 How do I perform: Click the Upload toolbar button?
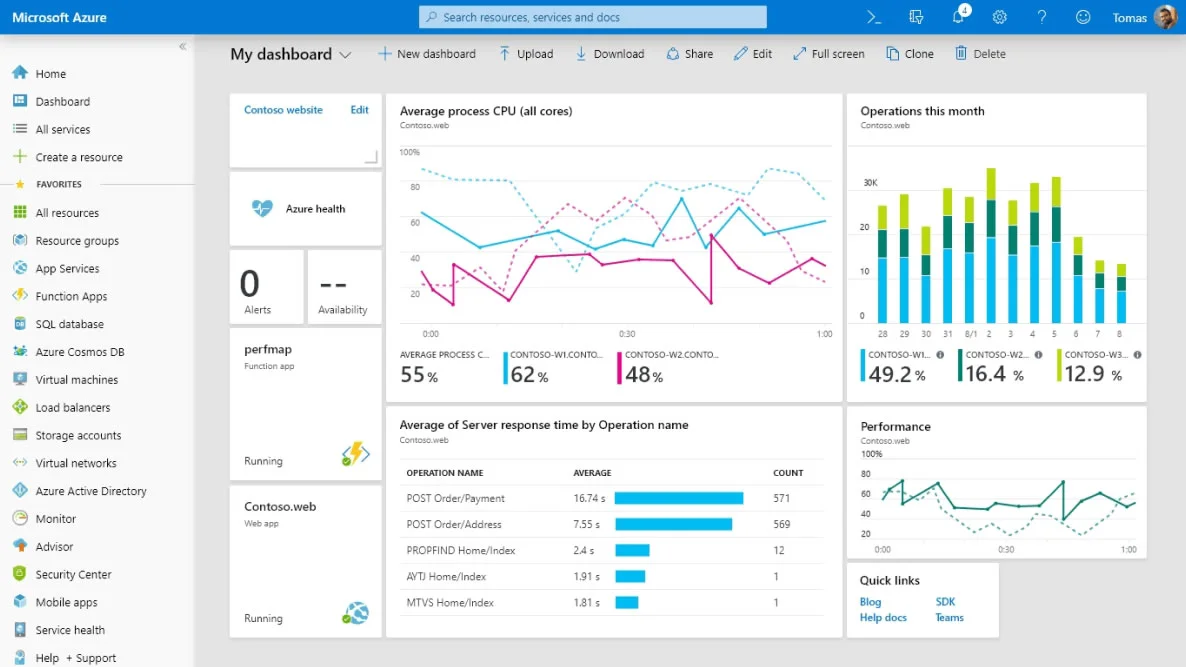coord(526,54)
